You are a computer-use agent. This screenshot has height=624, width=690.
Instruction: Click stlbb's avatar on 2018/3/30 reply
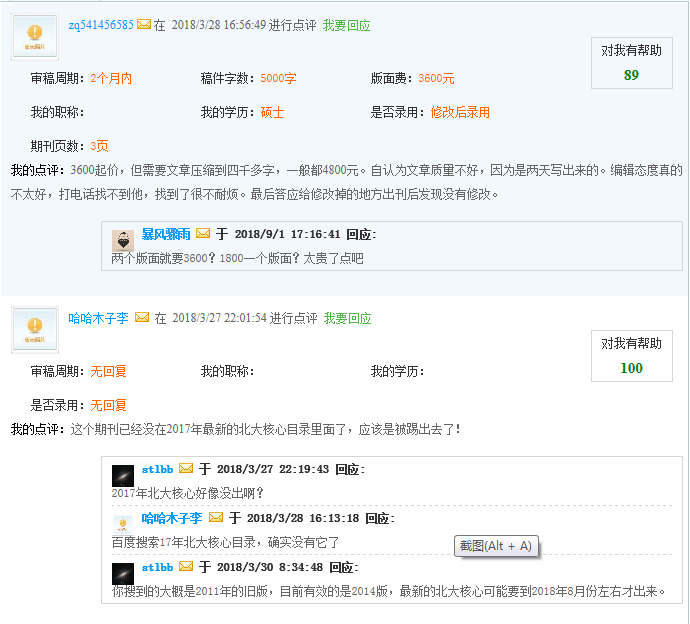[123, 573]
